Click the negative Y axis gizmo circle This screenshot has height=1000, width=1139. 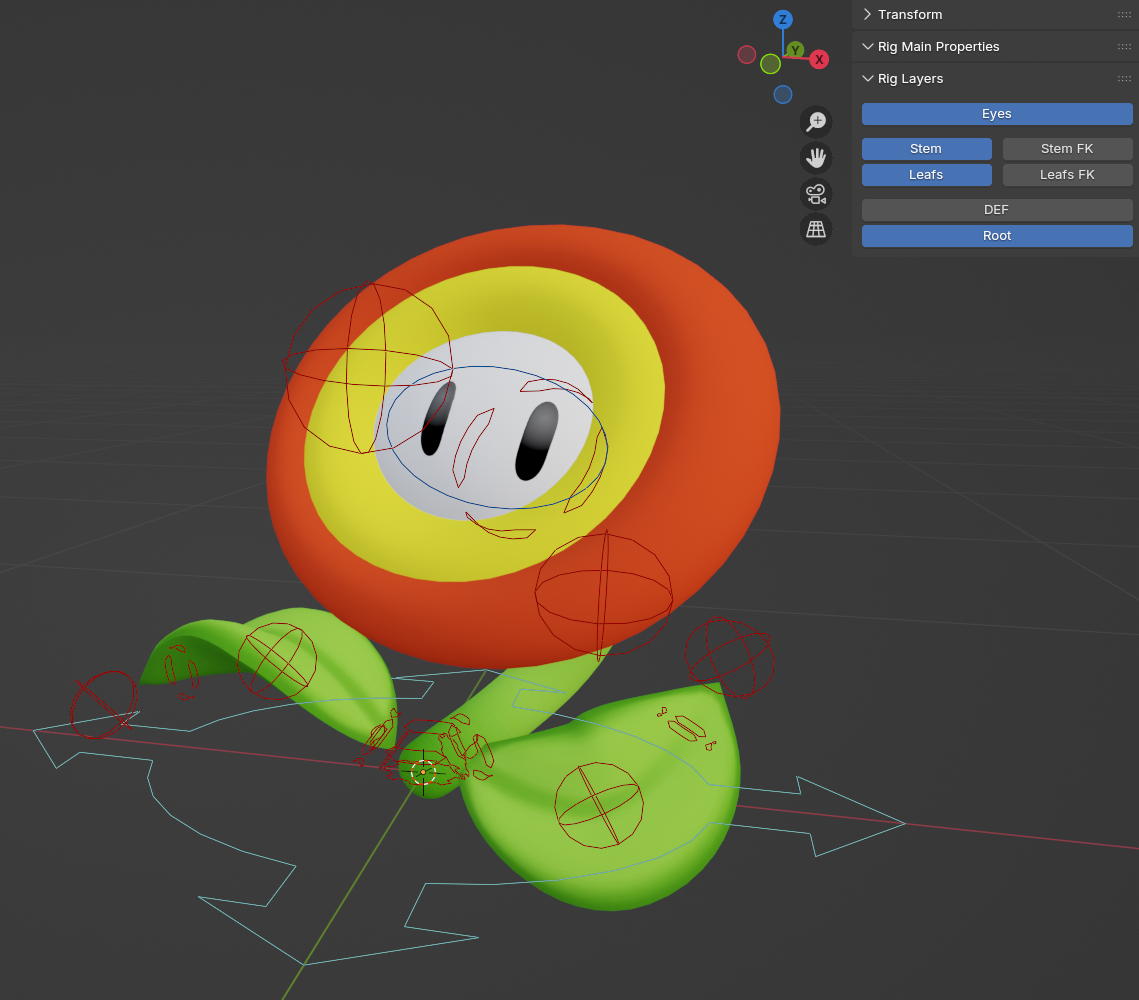(771, 64)
